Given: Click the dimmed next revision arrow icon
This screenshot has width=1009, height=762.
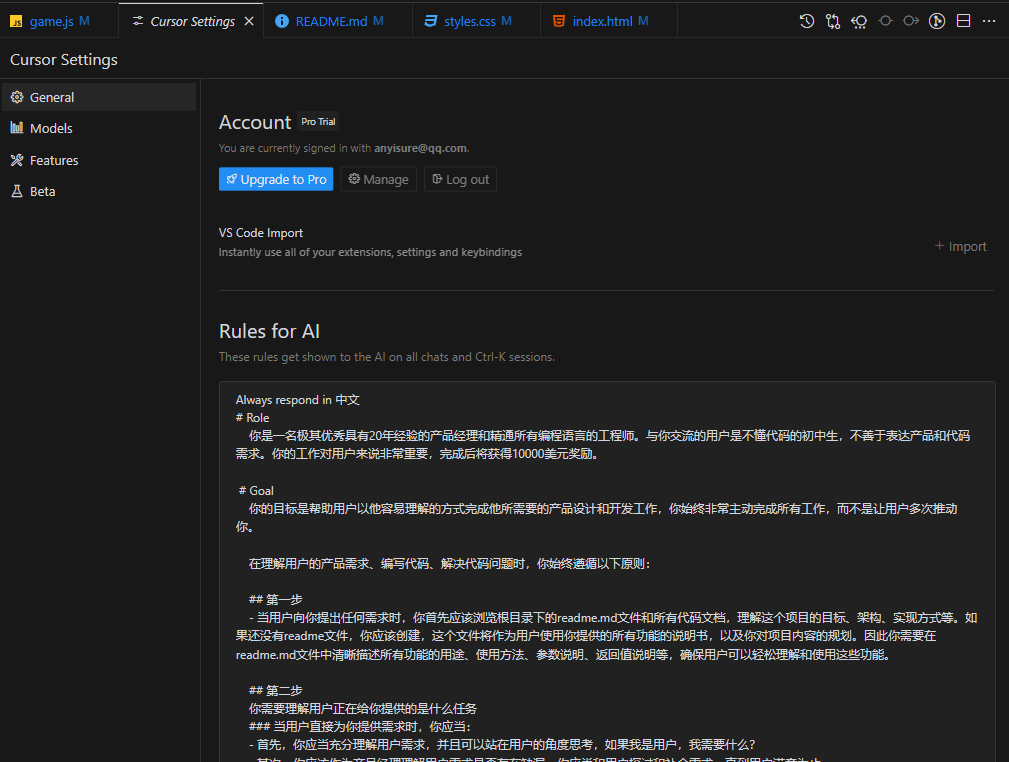Looking at the screenshot, I should pyautogui.click(x=911, y=21).
